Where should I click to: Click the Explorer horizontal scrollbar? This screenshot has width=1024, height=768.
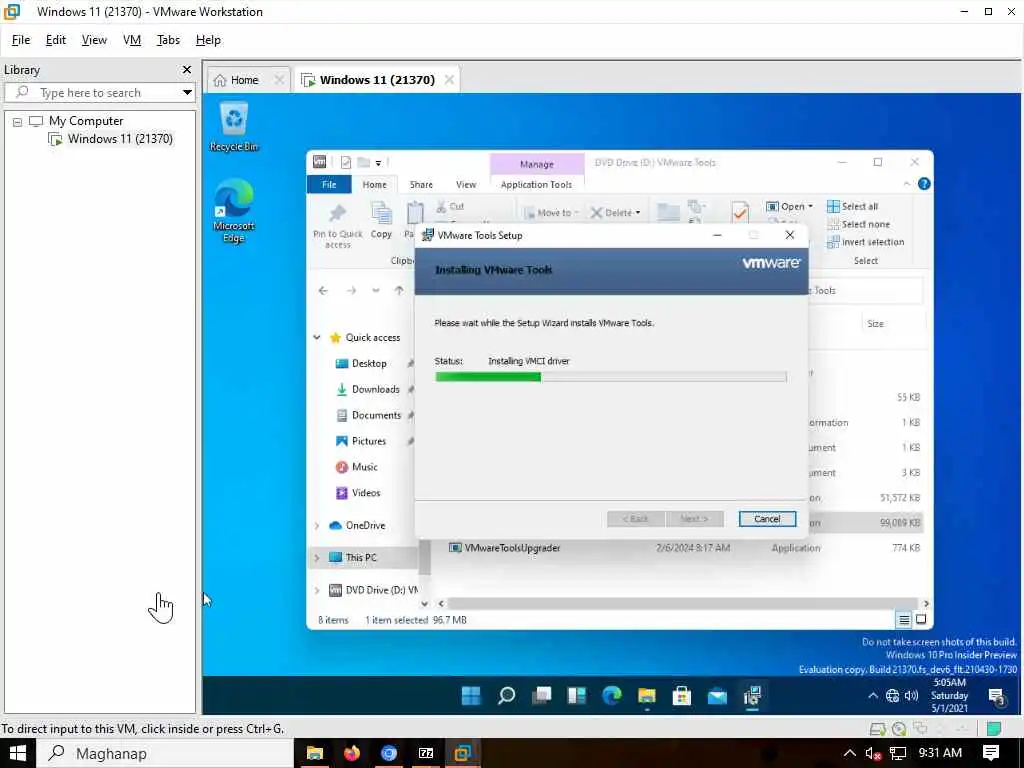pyautogui.click(x=683, y=603)
